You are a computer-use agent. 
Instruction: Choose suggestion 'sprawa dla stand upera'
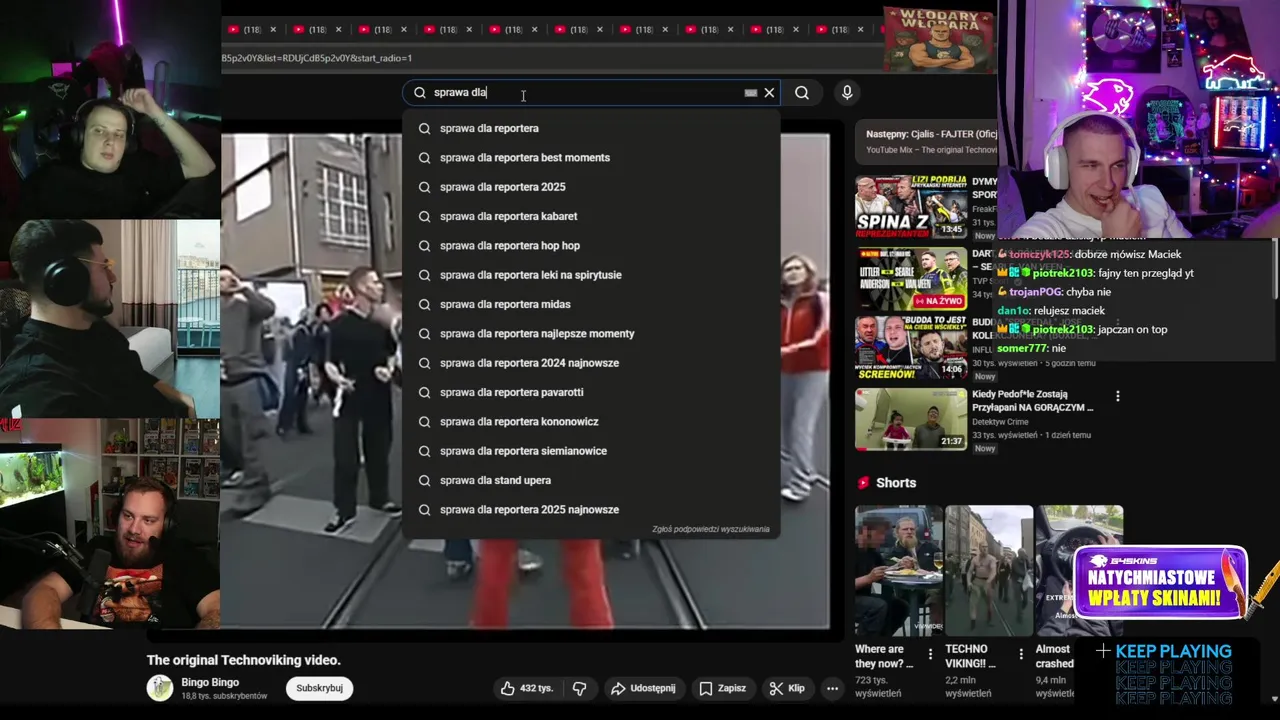(x=591, y=480)
